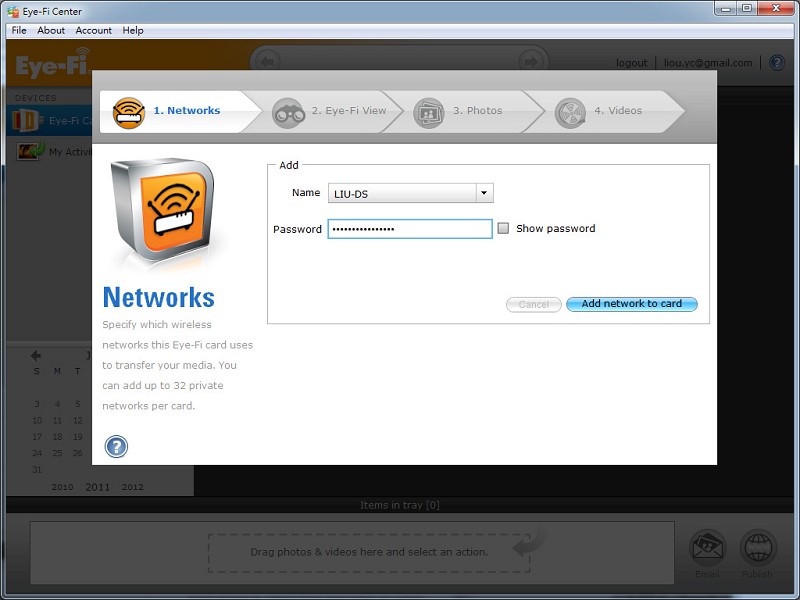Click the drag photos & videos tray area

point(369,552)
